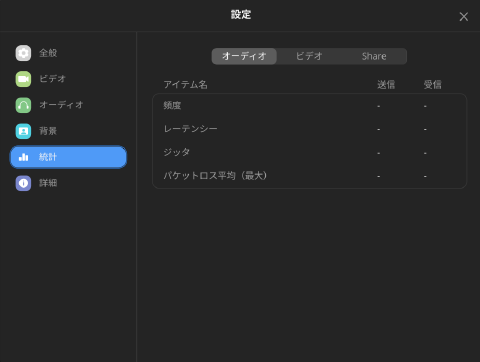Click the レーテンシー 受信 value

425,129
